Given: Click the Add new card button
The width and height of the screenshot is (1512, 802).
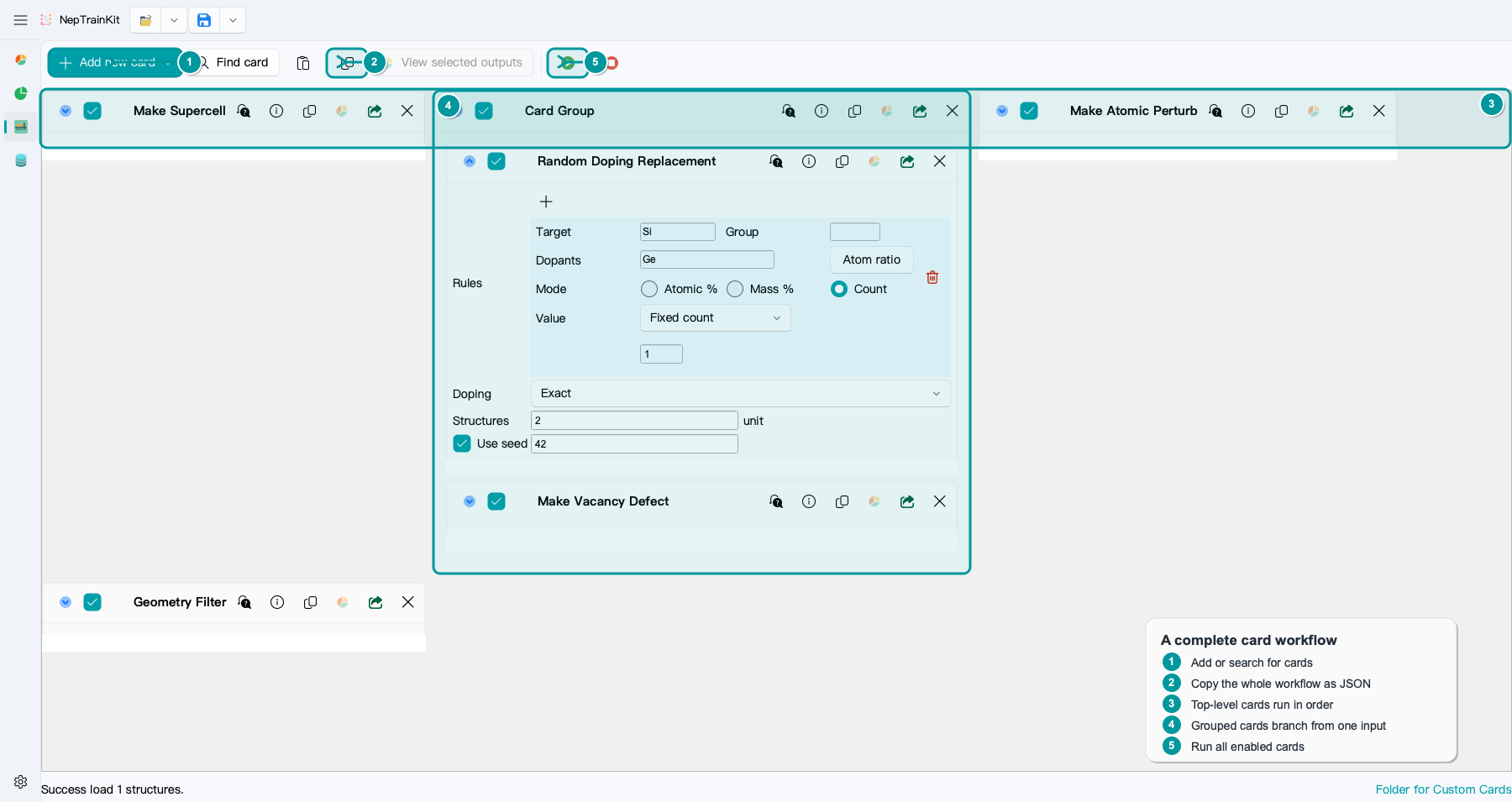Looking at the screenshot, I should click(114, 62).
